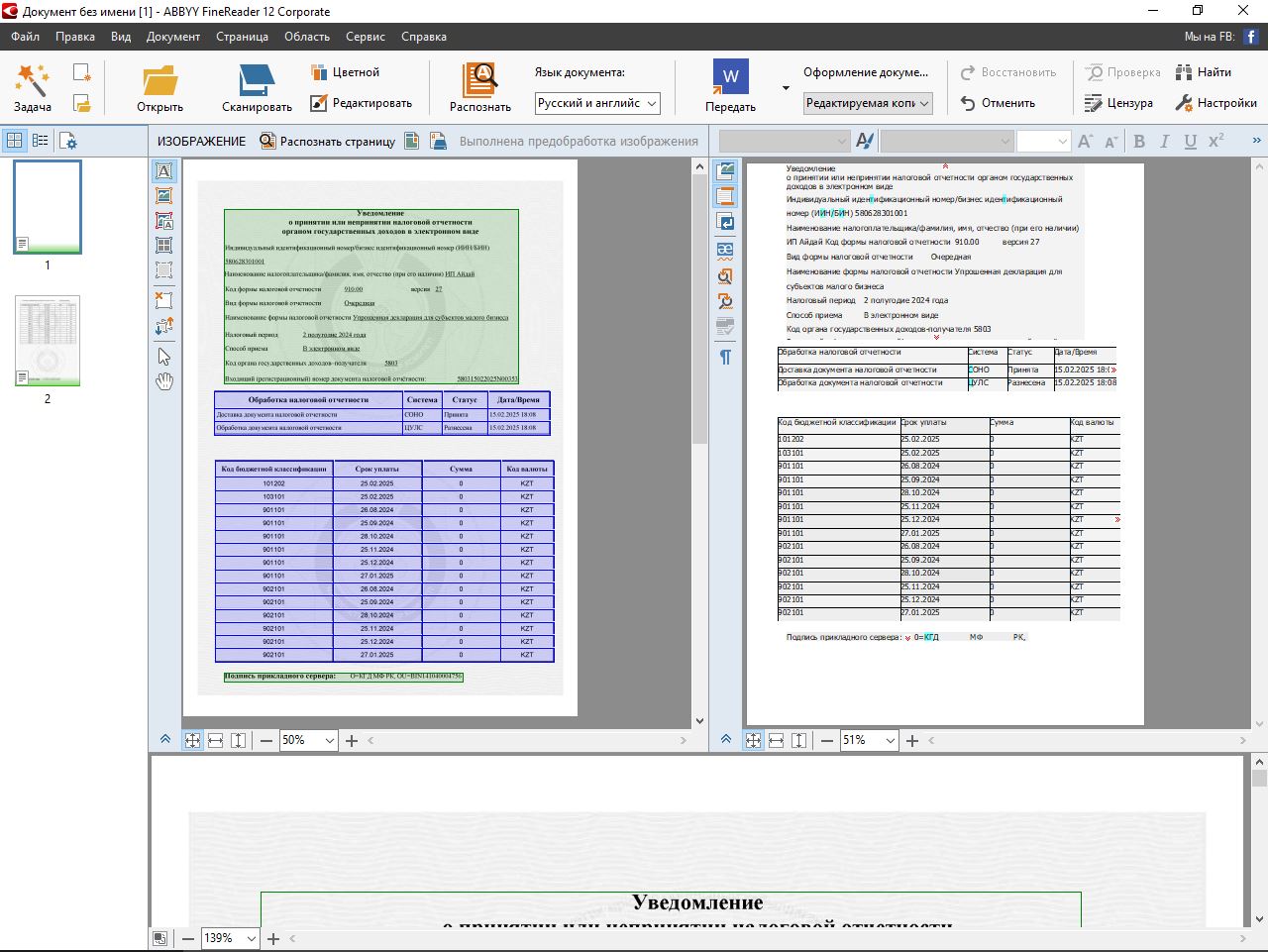This screenshot has width=1268, height=952.
Task: Click the Отменить undo button
Action: [x=998, y=103]
